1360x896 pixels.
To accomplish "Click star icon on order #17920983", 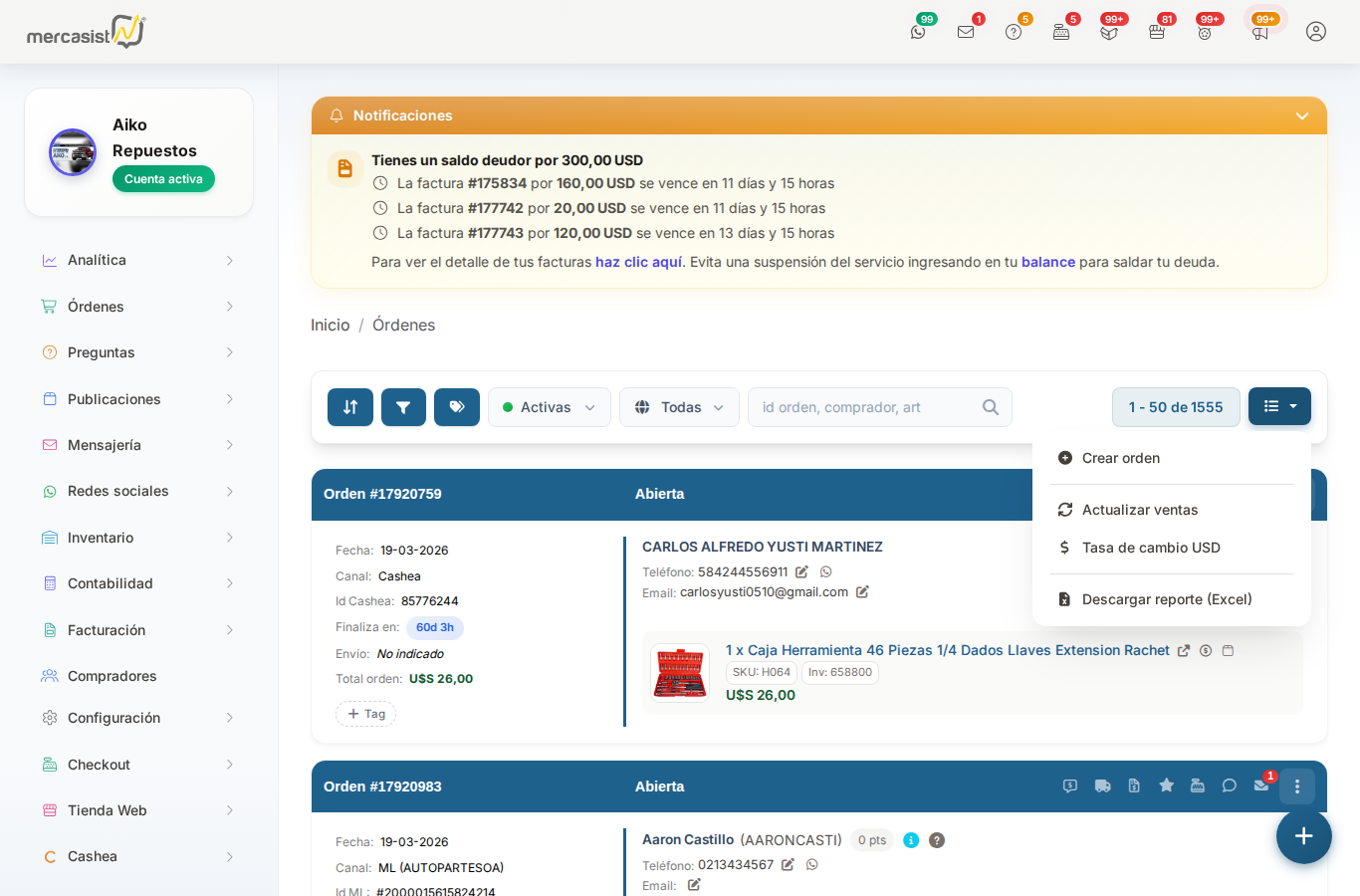I will pos(1166,785).
